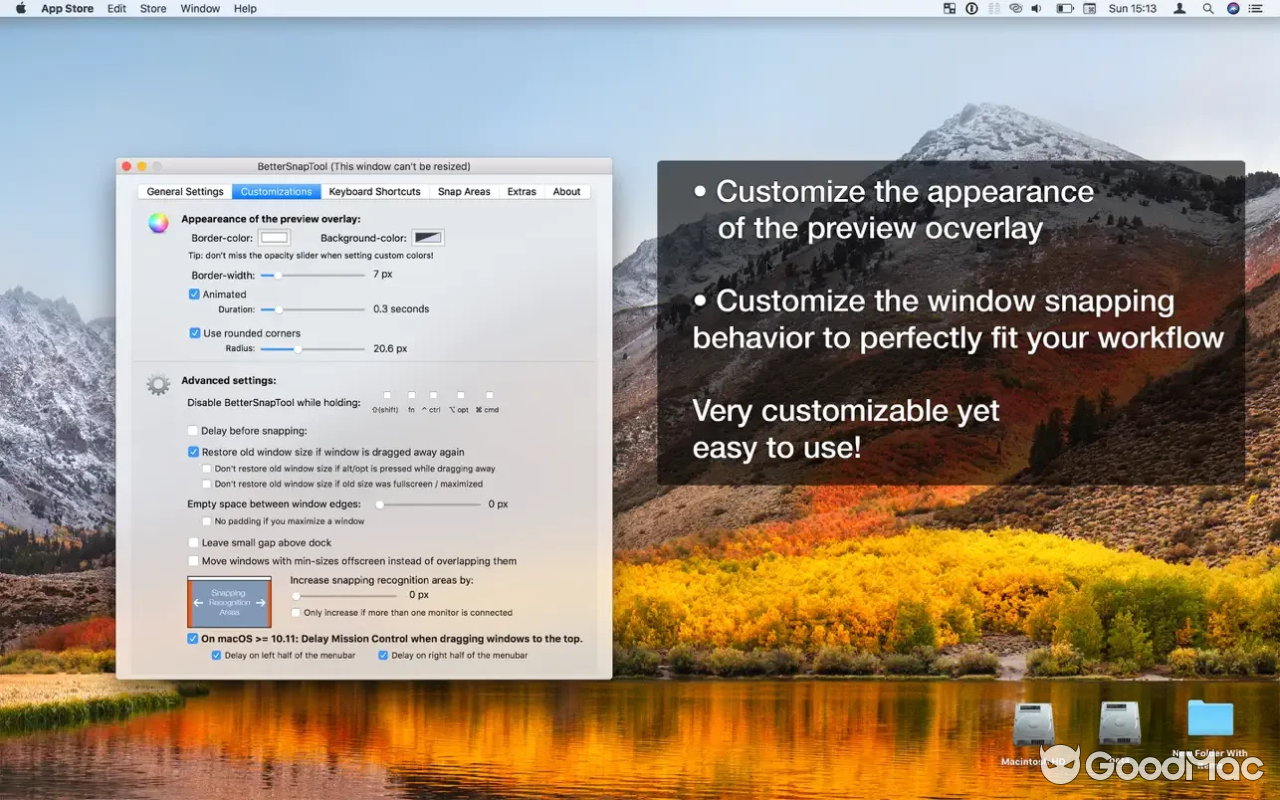This screenshot has height=800, width=1280.
Task: Open the Macintosh HD drive on the desktop
Action: pos(1032,722)
